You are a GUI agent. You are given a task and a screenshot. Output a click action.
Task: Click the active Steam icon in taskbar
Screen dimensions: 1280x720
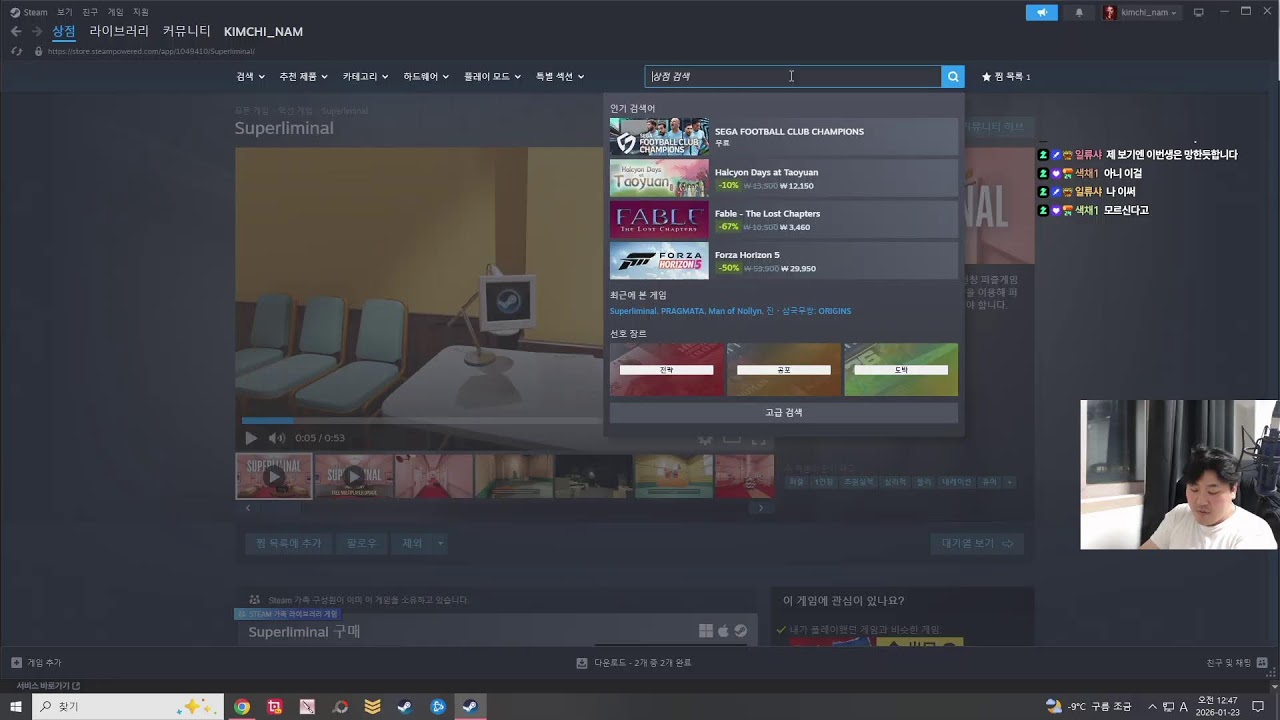pyautogui.click(x=470, y=707)
